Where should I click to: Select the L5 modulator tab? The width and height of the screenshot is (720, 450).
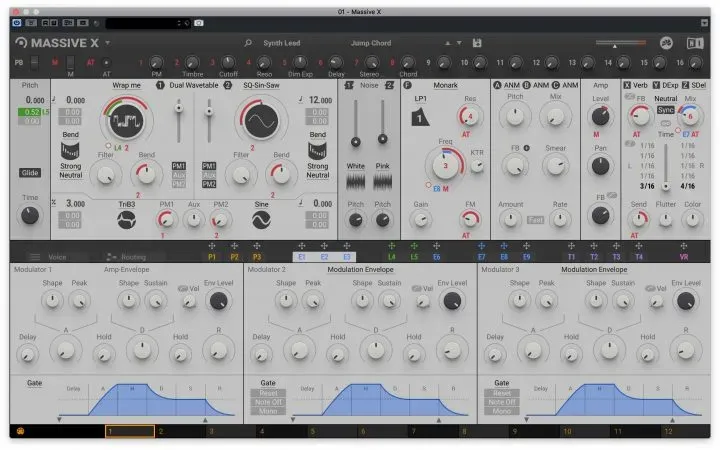(414, 257)
